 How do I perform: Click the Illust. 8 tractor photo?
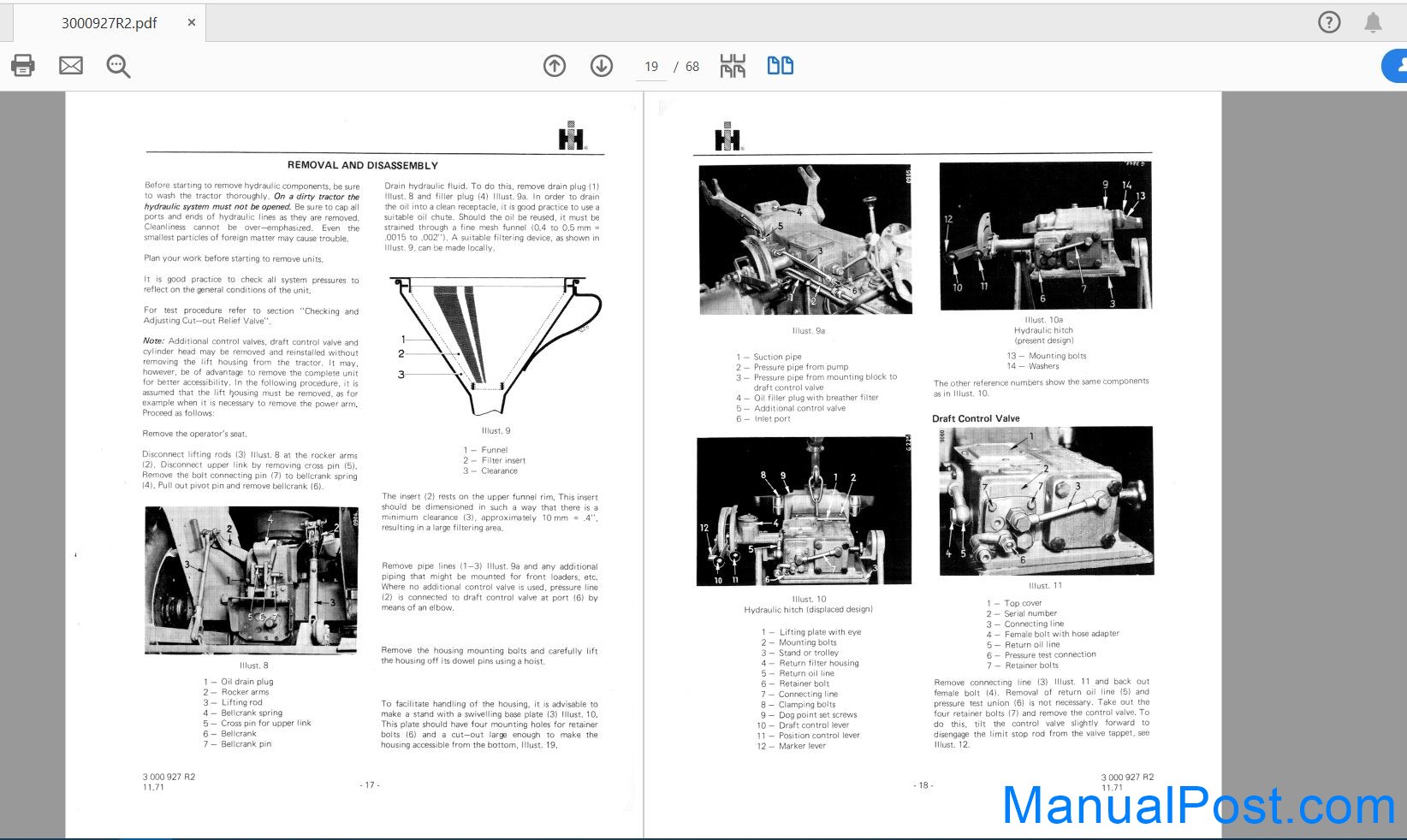click(252, 580)
